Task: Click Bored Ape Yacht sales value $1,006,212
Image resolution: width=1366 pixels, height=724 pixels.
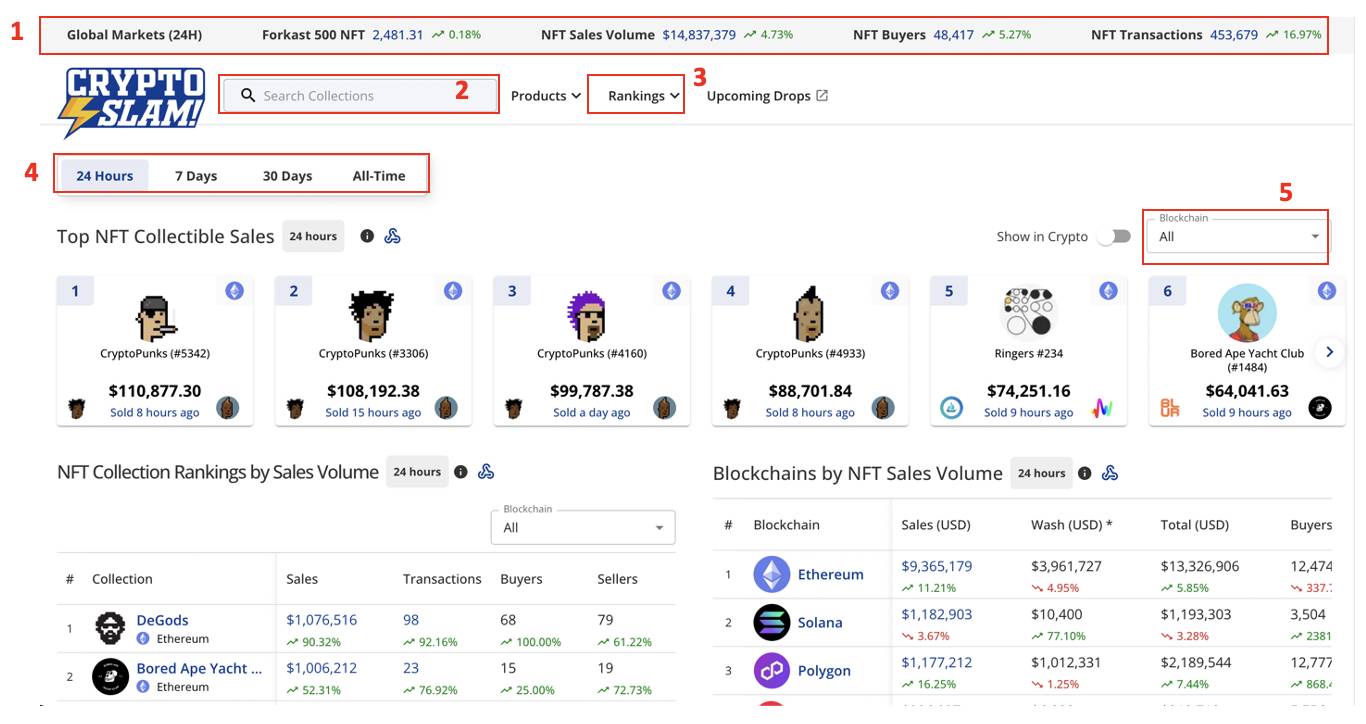Action: point(322,668)
